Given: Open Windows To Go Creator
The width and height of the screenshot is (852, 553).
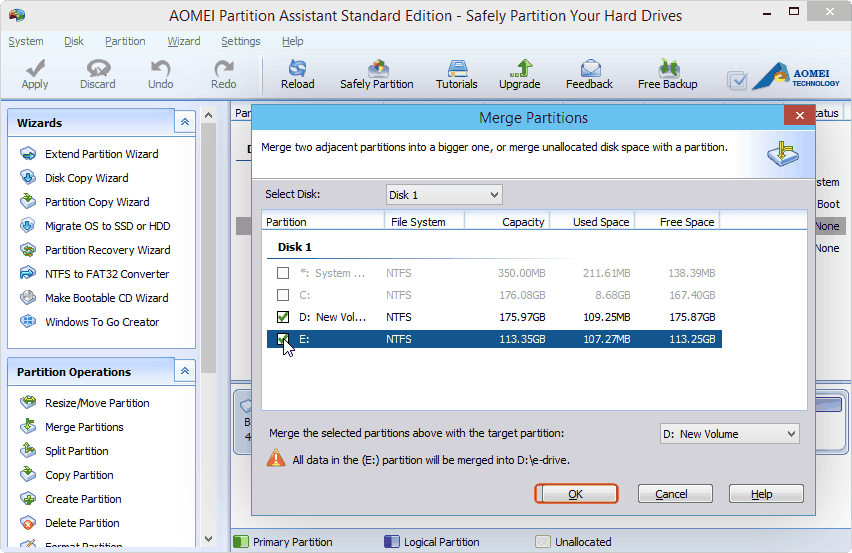Looking at the screenshot, I should click(x=102, y=322).
